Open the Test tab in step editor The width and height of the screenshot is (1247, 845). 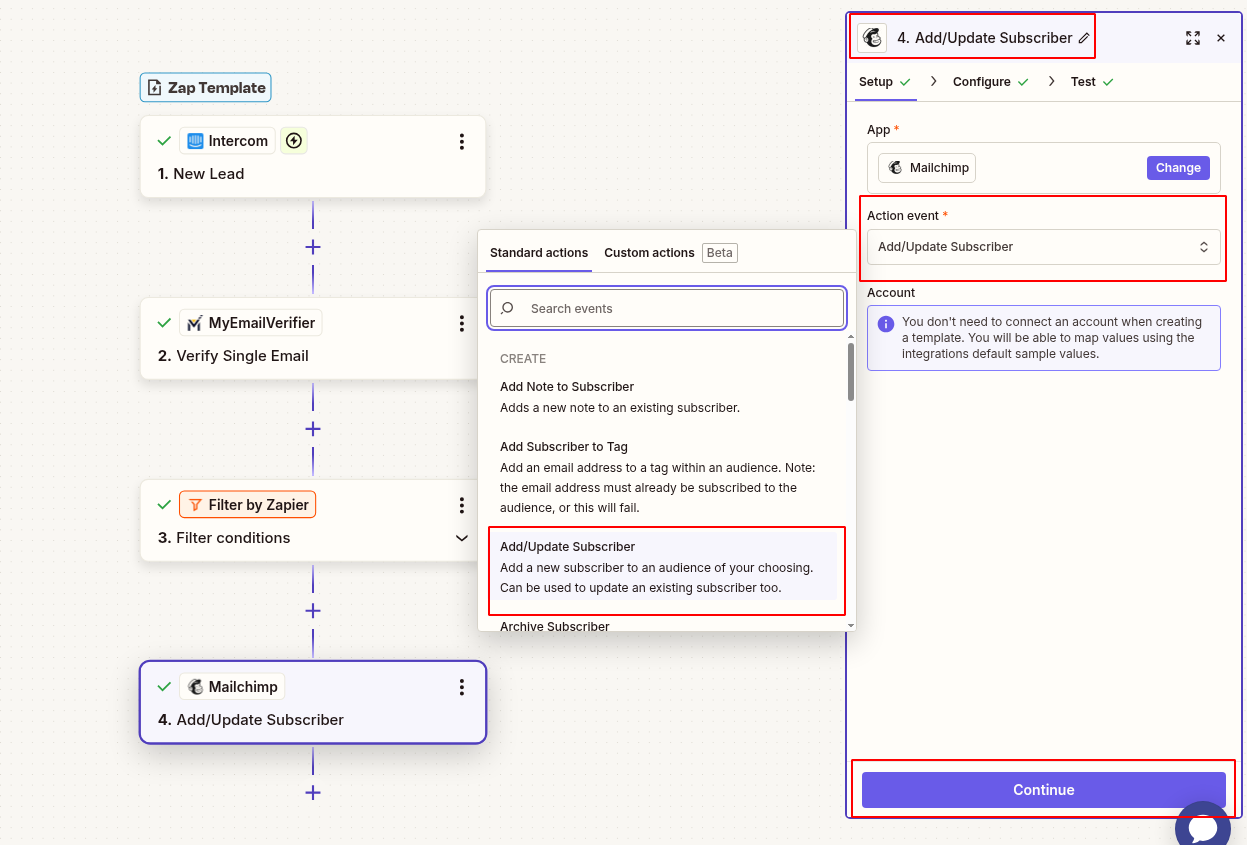1083,82
